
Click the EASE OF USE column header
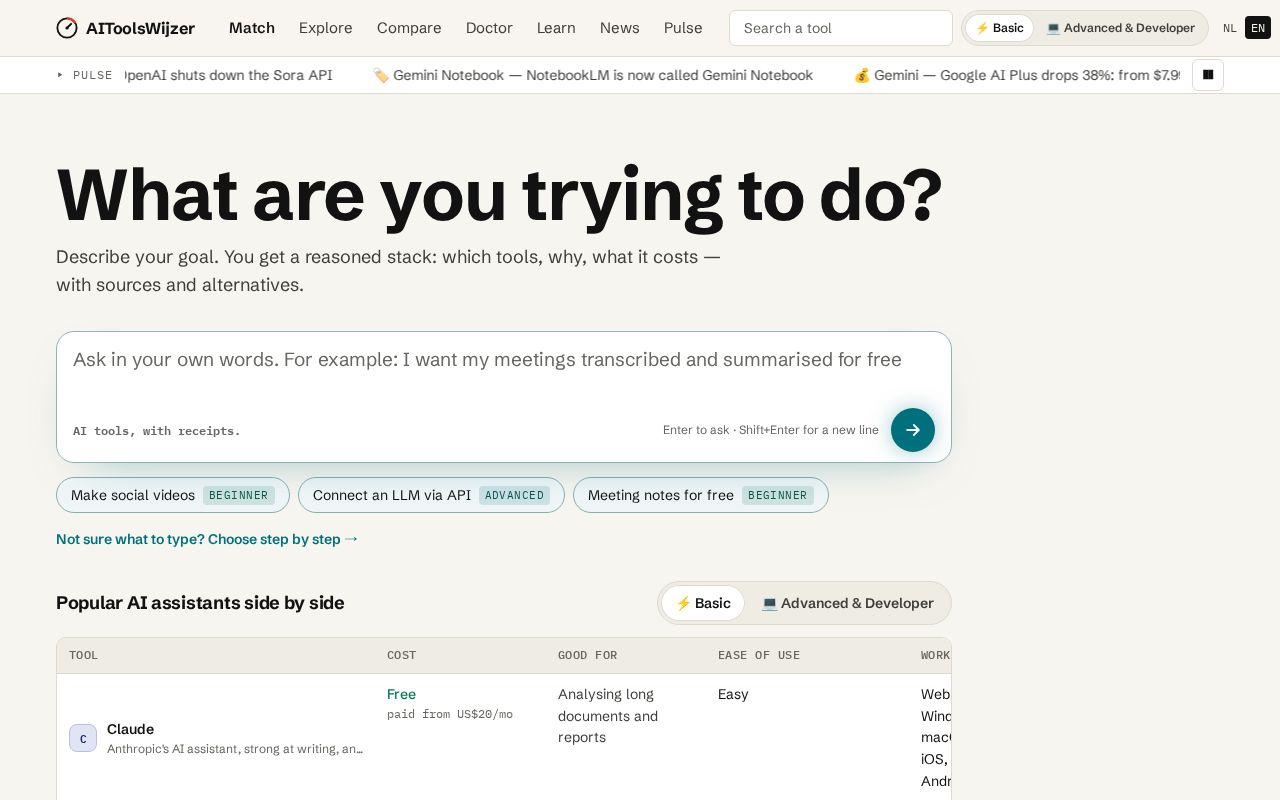(759, 655)
